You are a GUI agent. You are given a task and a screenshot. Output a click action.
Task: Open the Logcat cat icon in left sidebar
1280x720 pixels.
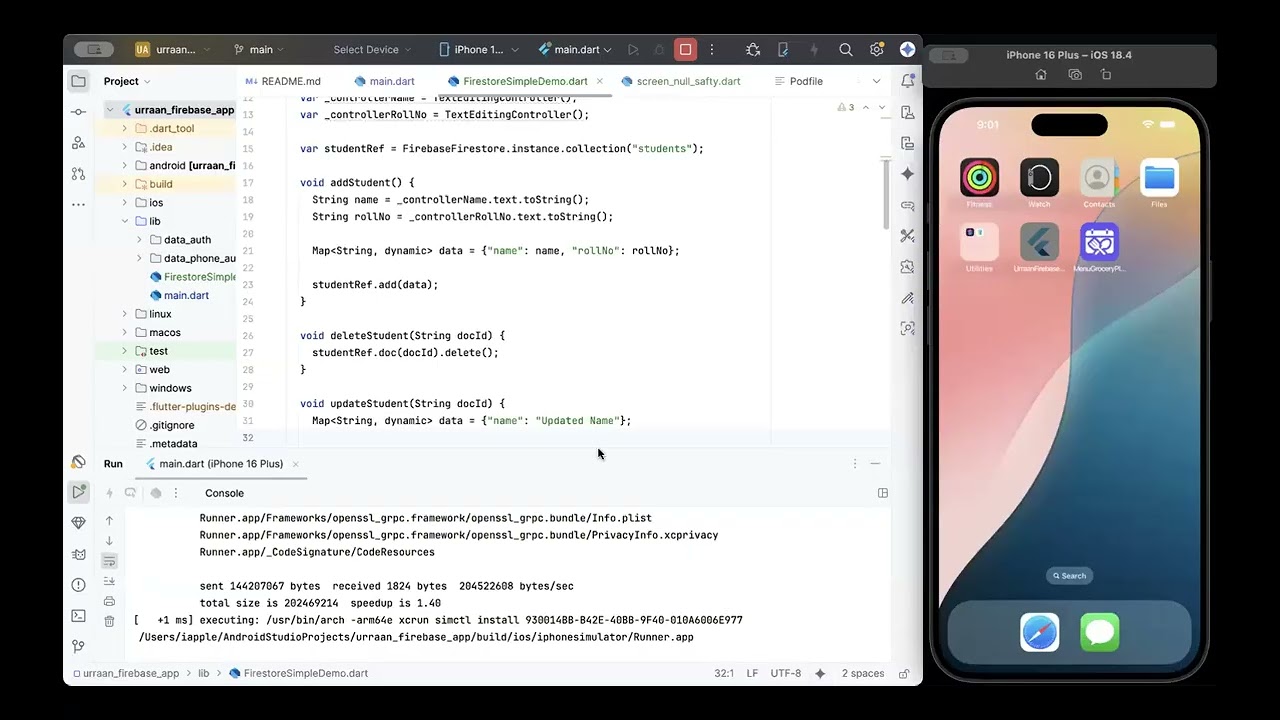78,554
